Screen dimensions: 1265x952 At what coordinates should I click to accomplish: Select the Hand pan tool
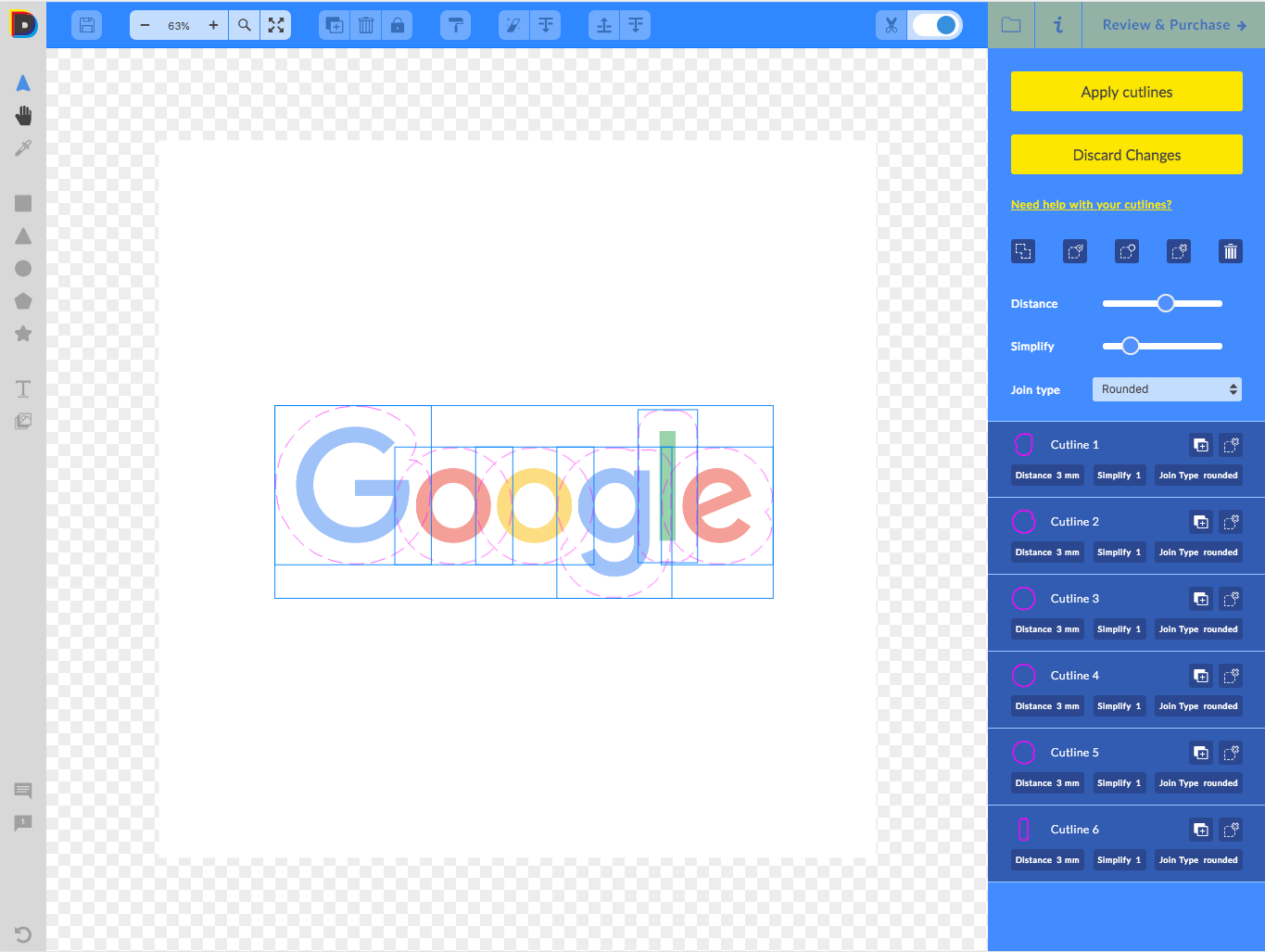pos(22,115)
